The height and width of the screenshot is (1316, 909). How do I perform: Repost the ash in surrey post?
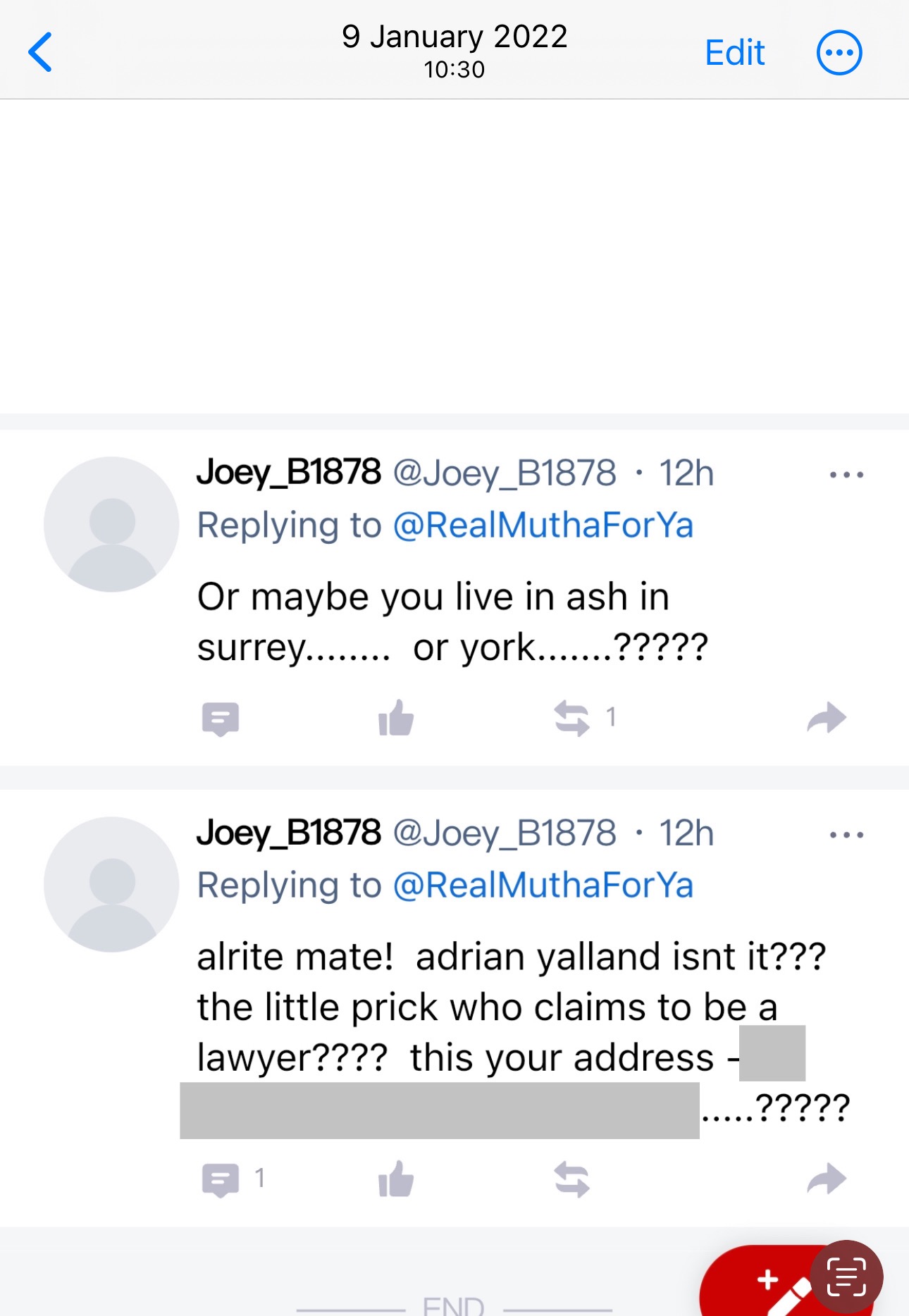(x=571, y=719)
